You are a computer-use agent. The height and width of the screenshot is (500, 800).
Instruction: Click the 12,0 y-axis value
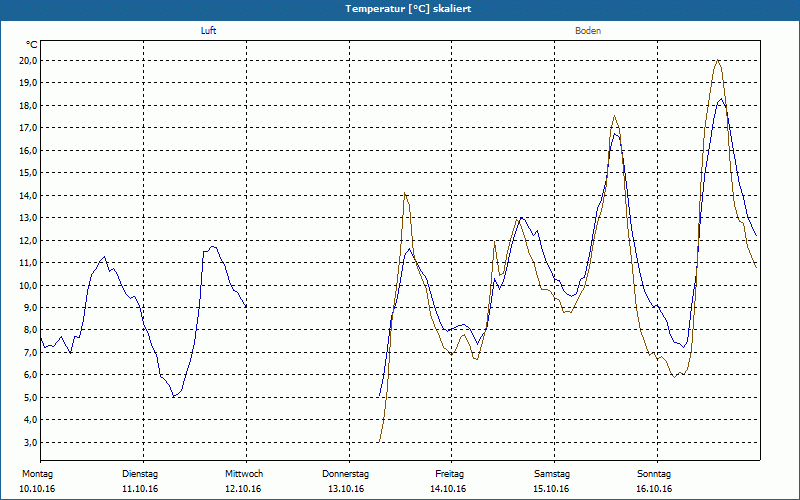click(x=28, y=240)
